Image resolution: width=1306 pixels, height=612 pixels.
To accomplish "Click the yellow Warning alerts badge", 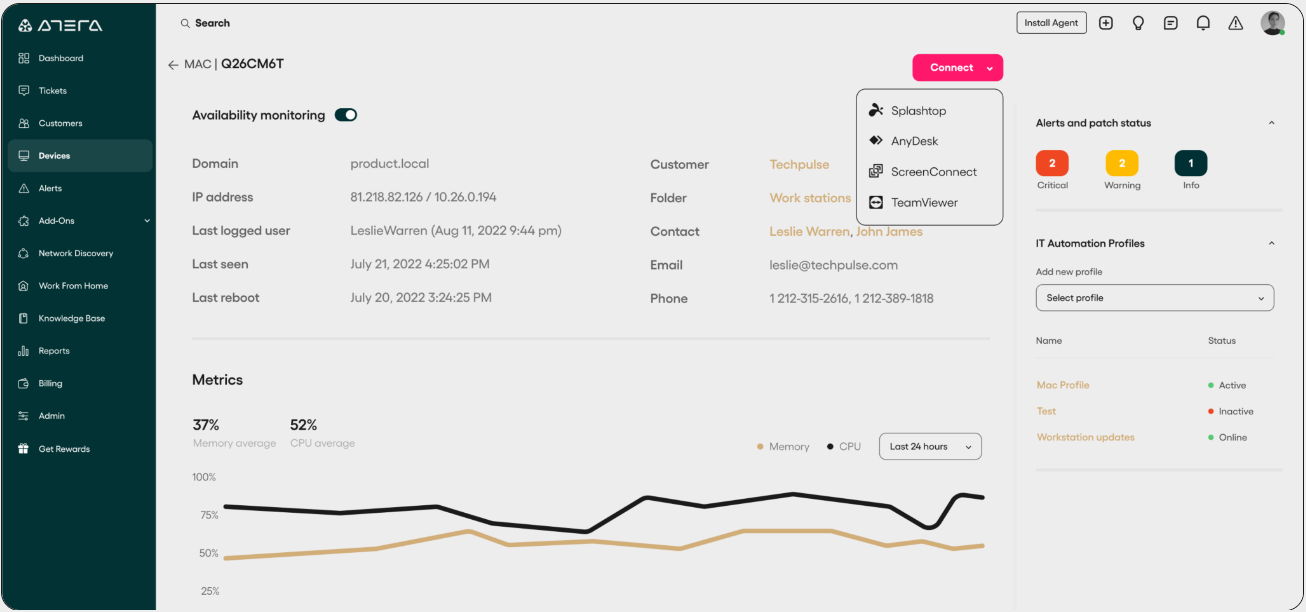I will click(1122, 163).
